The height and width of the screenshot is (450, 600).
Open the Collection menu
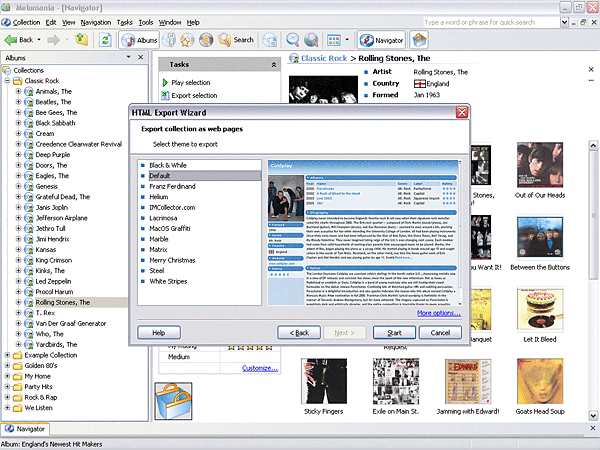pos(26,23)
